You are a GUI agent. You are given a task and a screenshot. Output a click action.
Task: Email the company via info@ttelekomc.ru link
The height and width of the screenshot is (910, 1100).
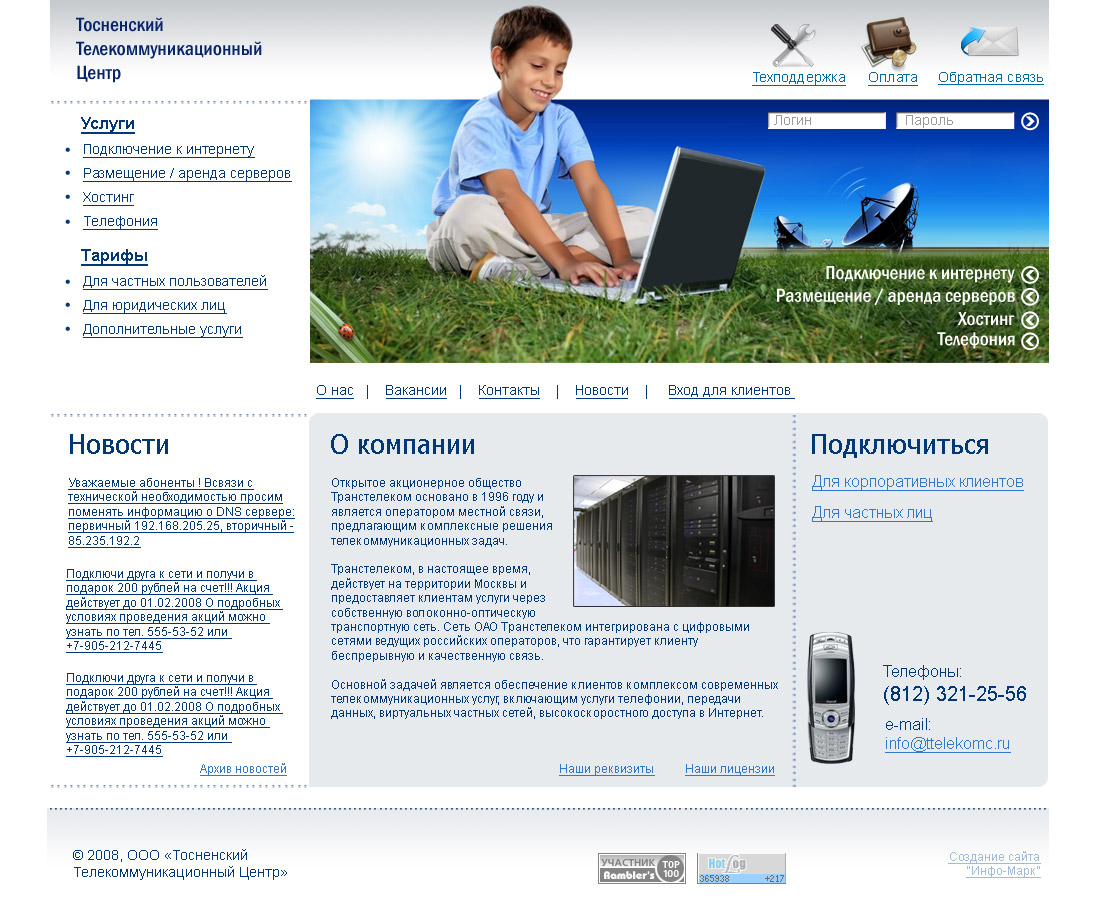(946, 744)
